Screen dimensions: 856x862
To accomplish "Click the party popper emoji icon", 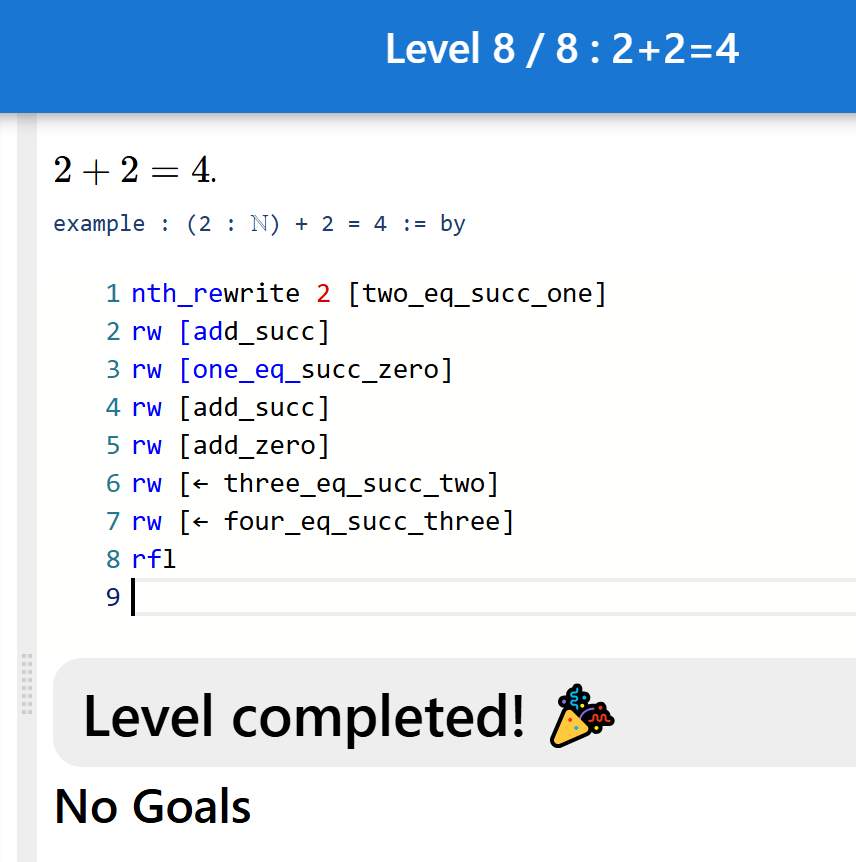I will [582, 716].
